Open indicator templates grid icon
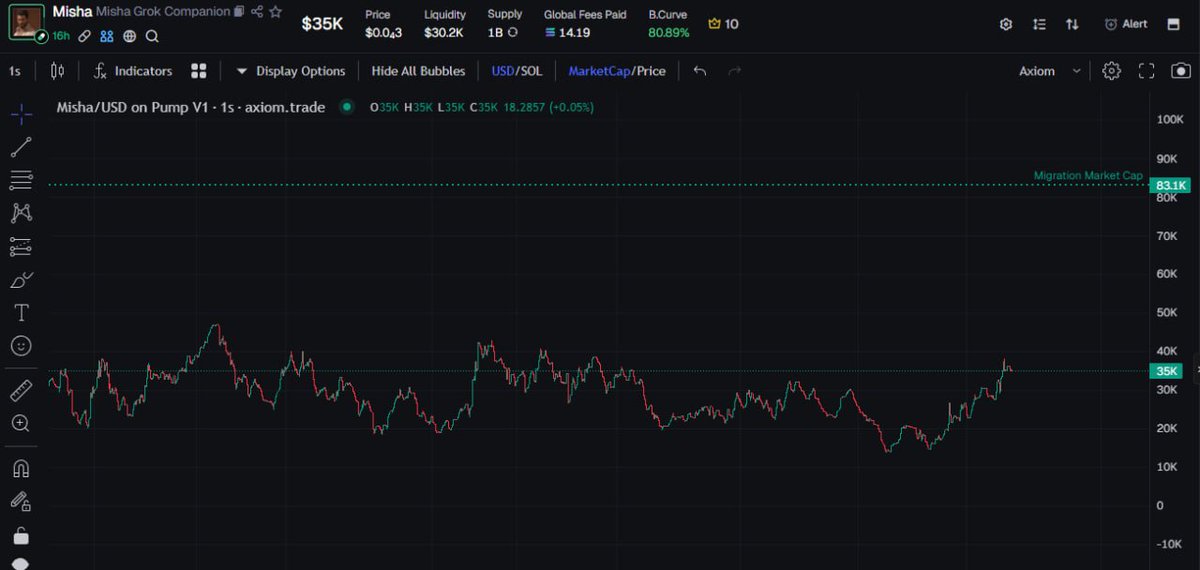 199,71
